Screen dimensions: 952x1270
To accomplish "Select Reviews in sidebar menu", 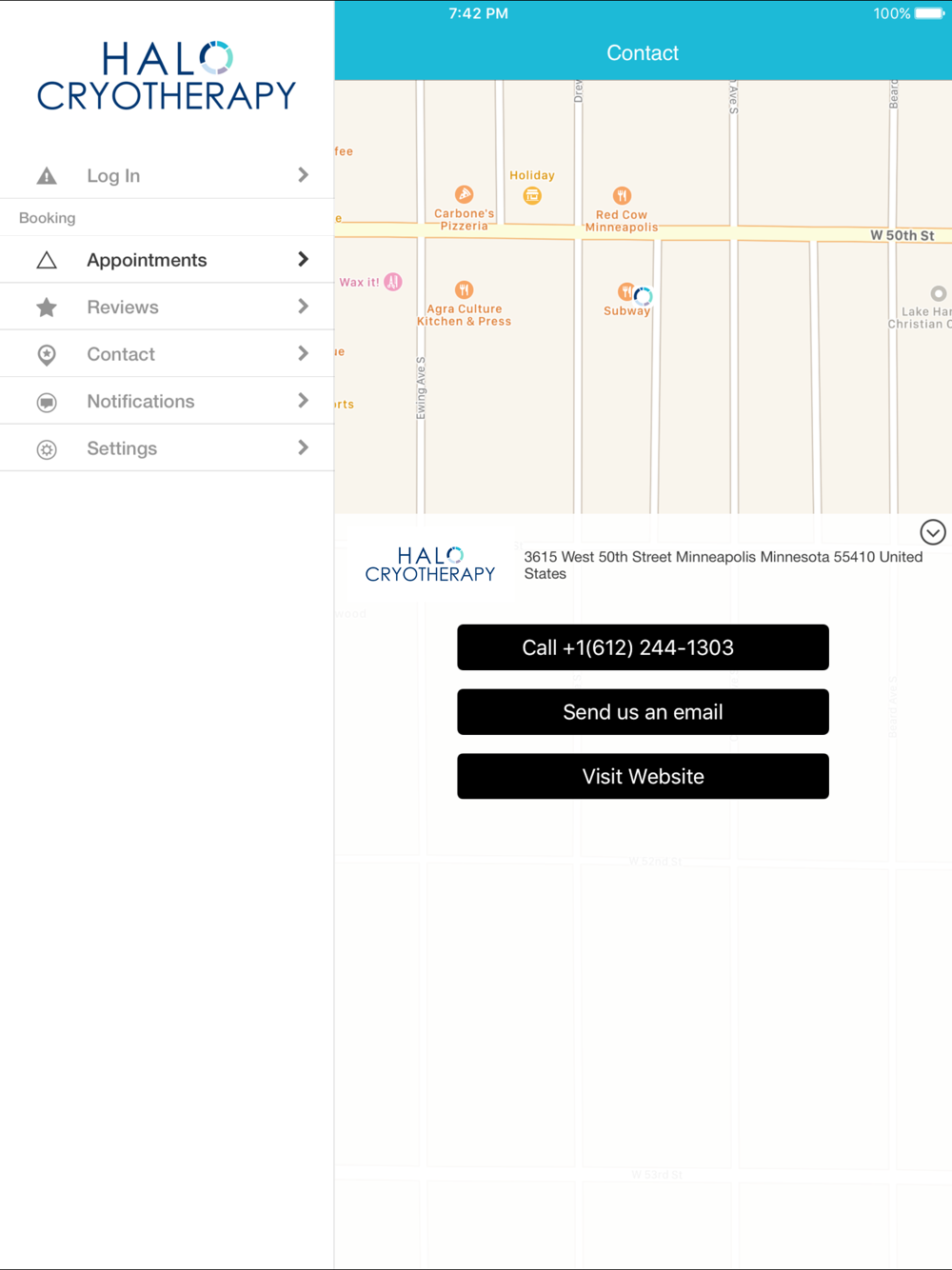I will click(x=167, y=307).
